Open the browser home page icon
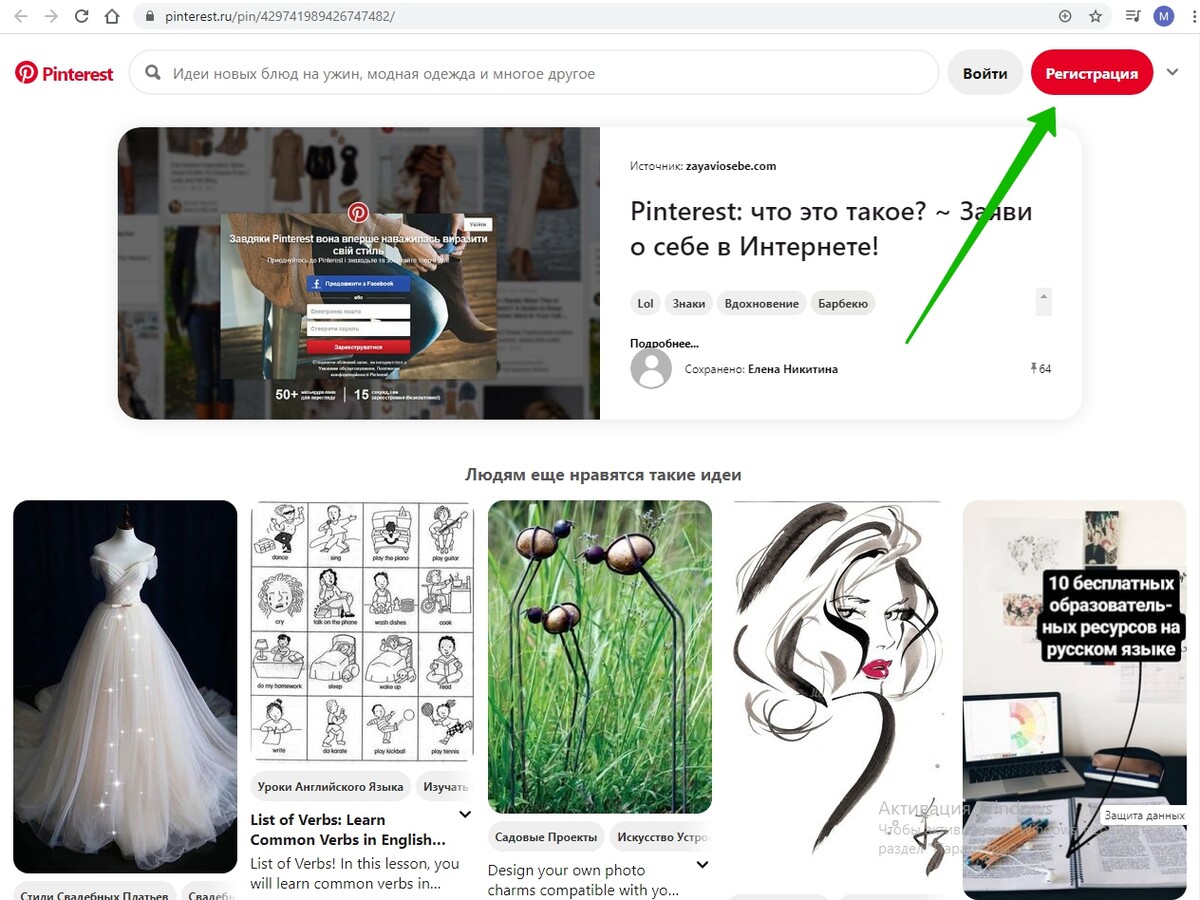This screenshot has width=1200, height=900. click(x=112, y=16)
